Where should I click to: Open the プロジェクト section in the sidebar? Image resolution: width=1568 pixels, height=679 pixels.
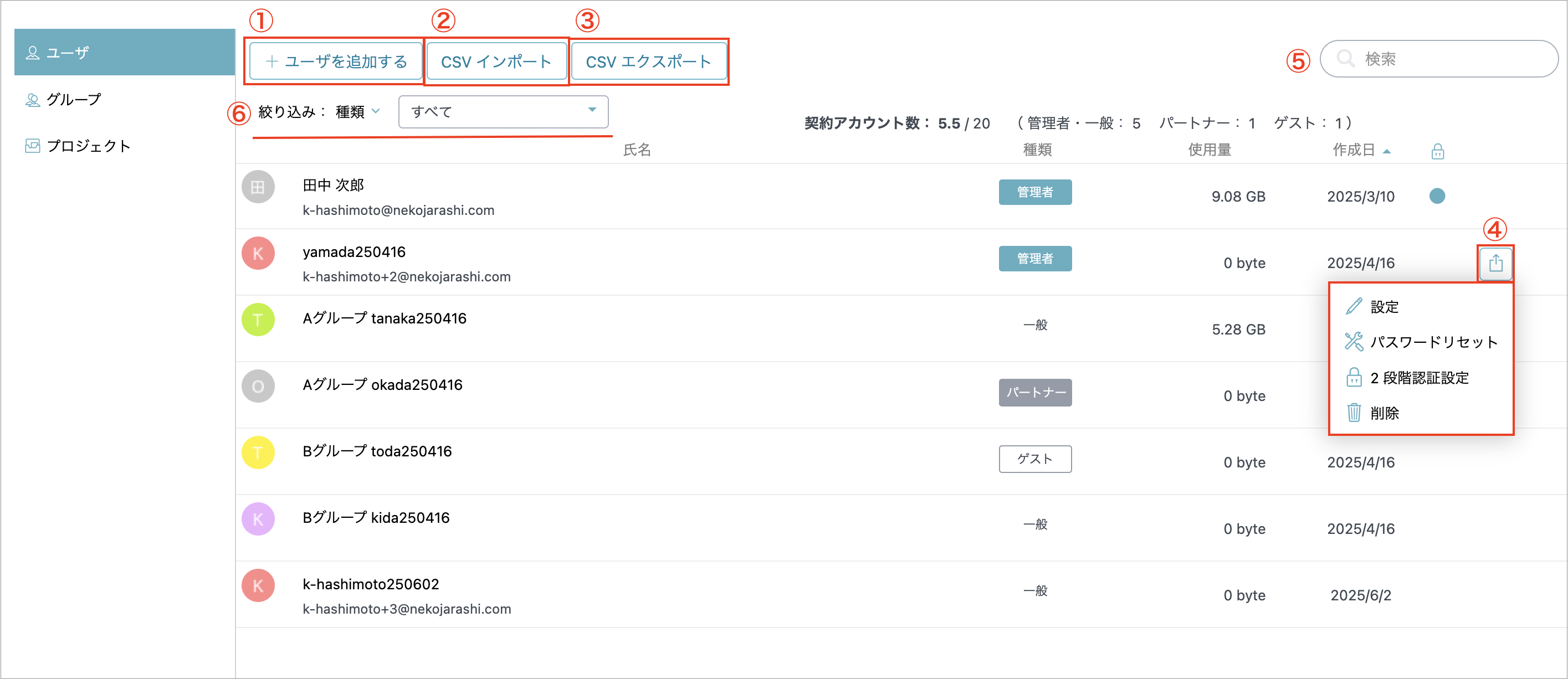78,146
